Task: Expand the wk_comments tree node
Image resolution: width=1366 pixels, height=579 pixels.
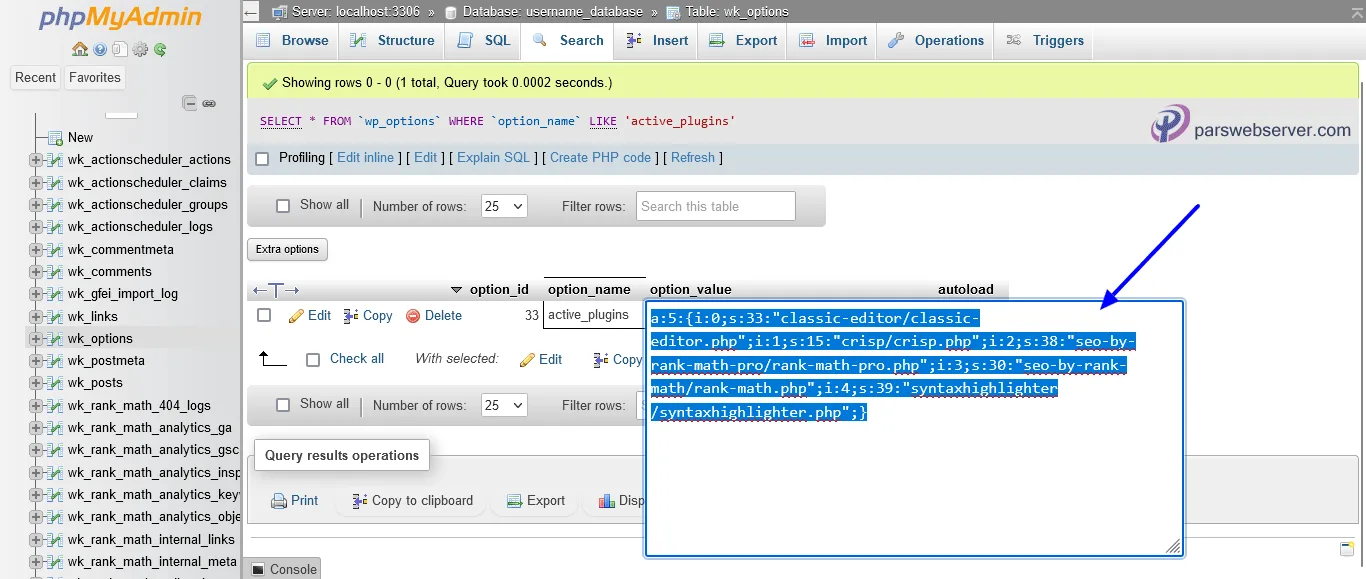Action: pyautogui.click(x=36, y=272)
